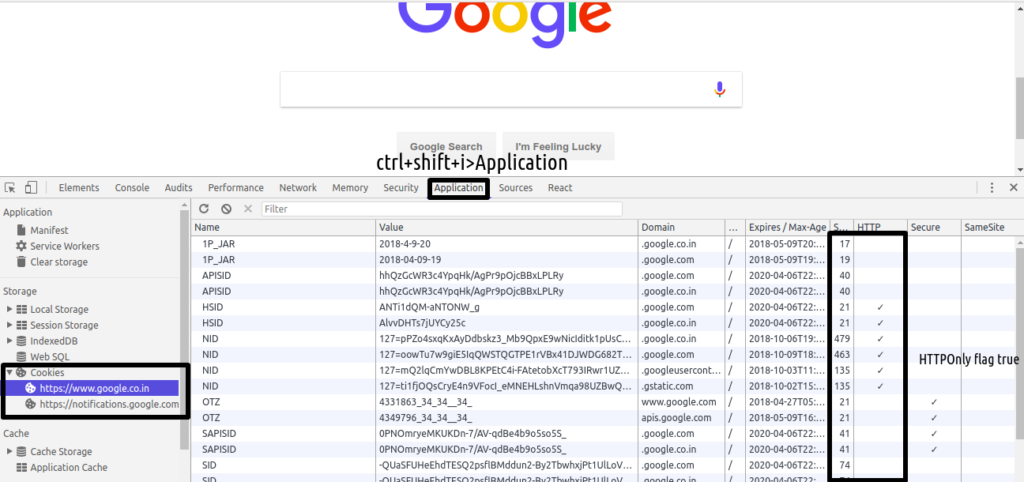This screenshot has height=482, width=1024.
Task: Collapse the Cookies tree node
Action: coord(10,372)
